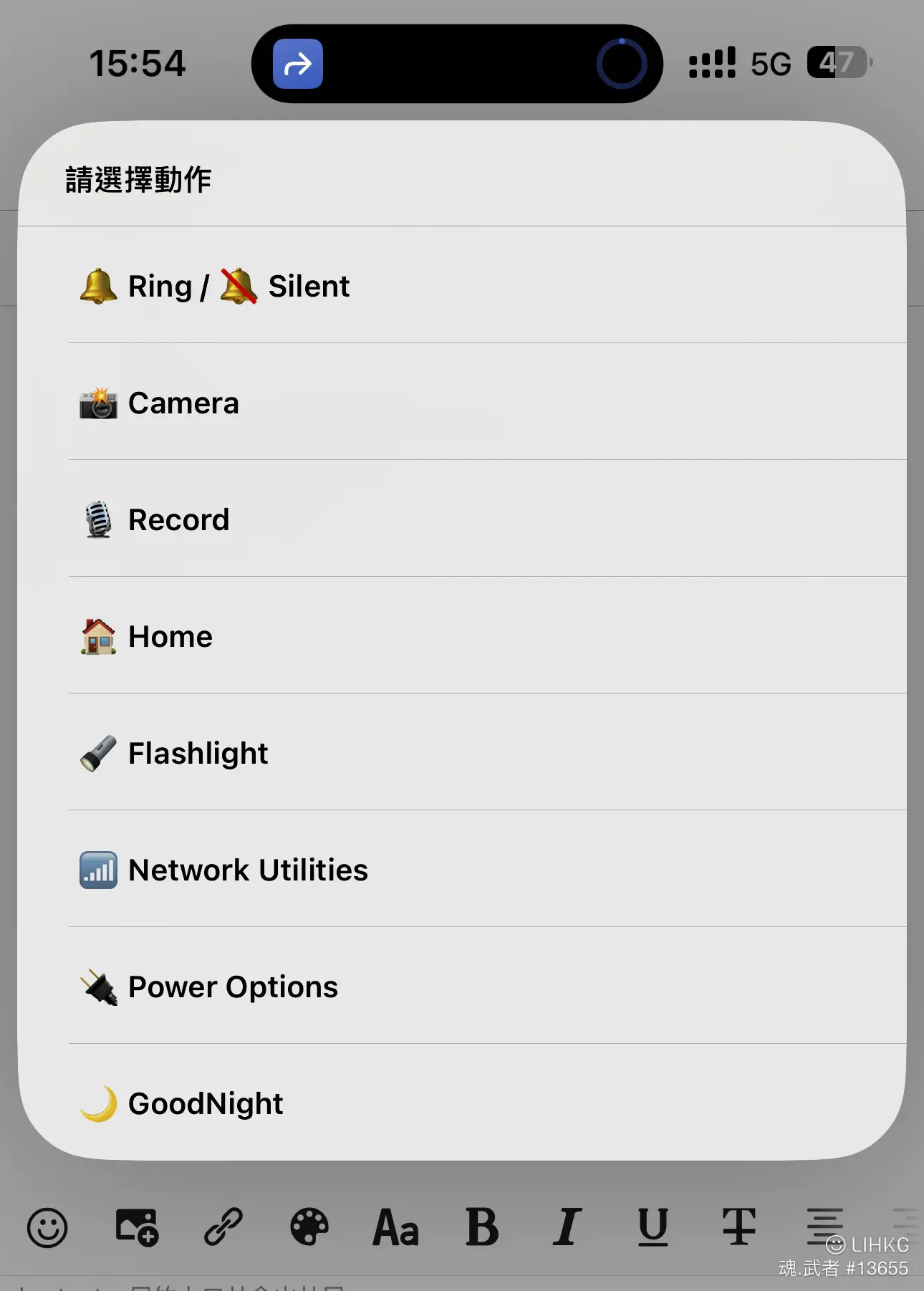Tap the running progress circle indicator
Viewport: 924px width, 1291px height.
[622, 64]
